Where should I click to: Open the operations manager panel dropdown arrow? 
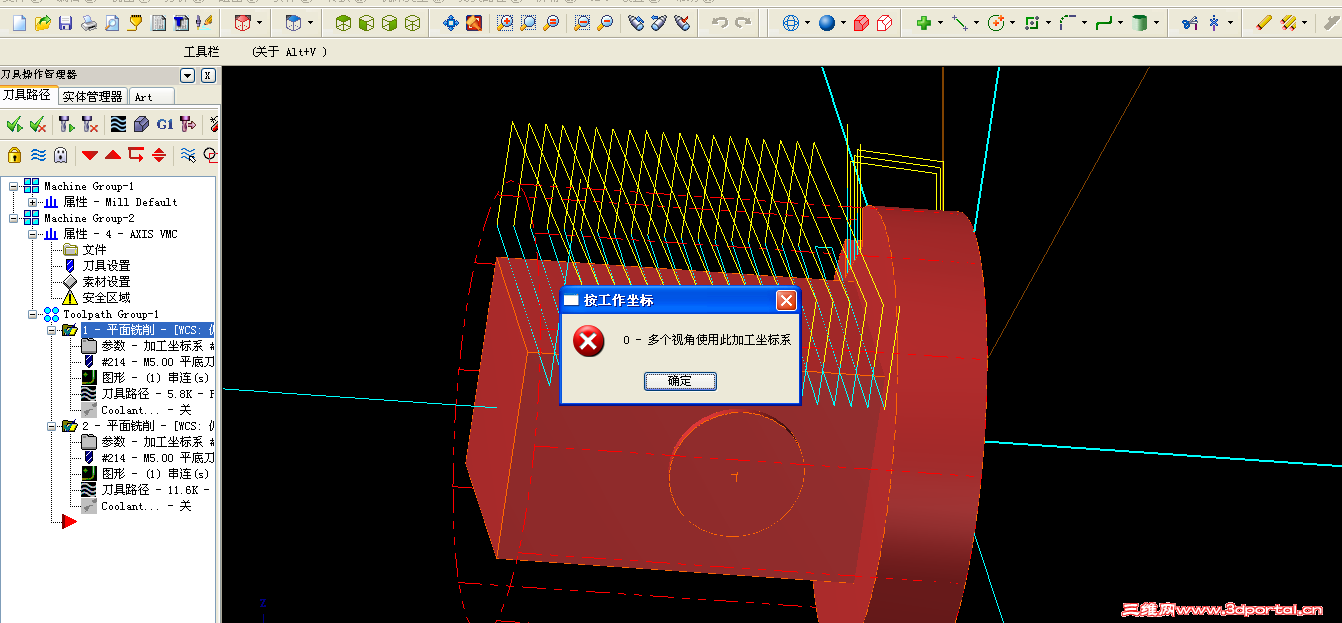(187, 75)
